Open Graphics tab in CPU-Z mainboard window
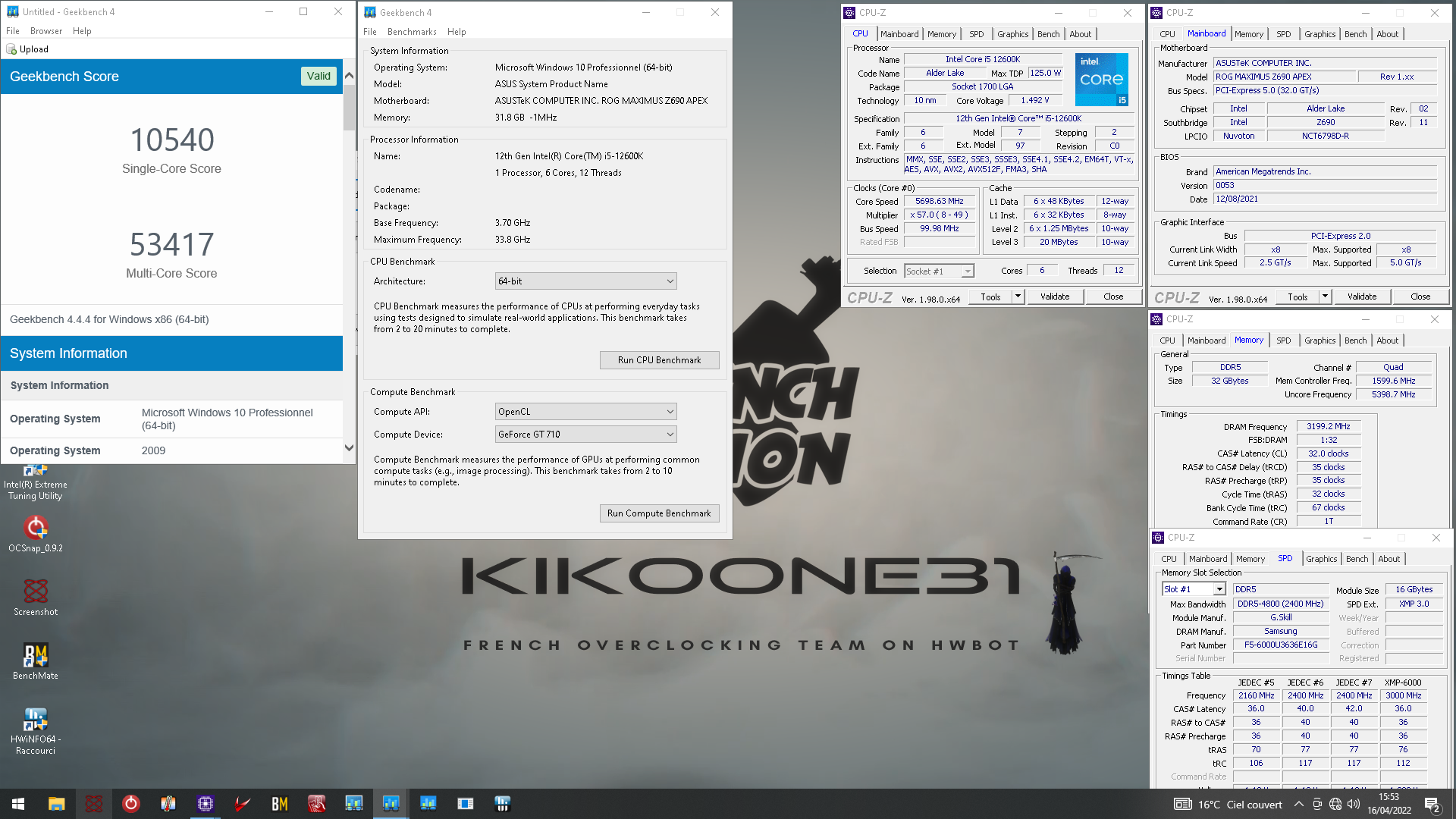 tap(1319, 34)
